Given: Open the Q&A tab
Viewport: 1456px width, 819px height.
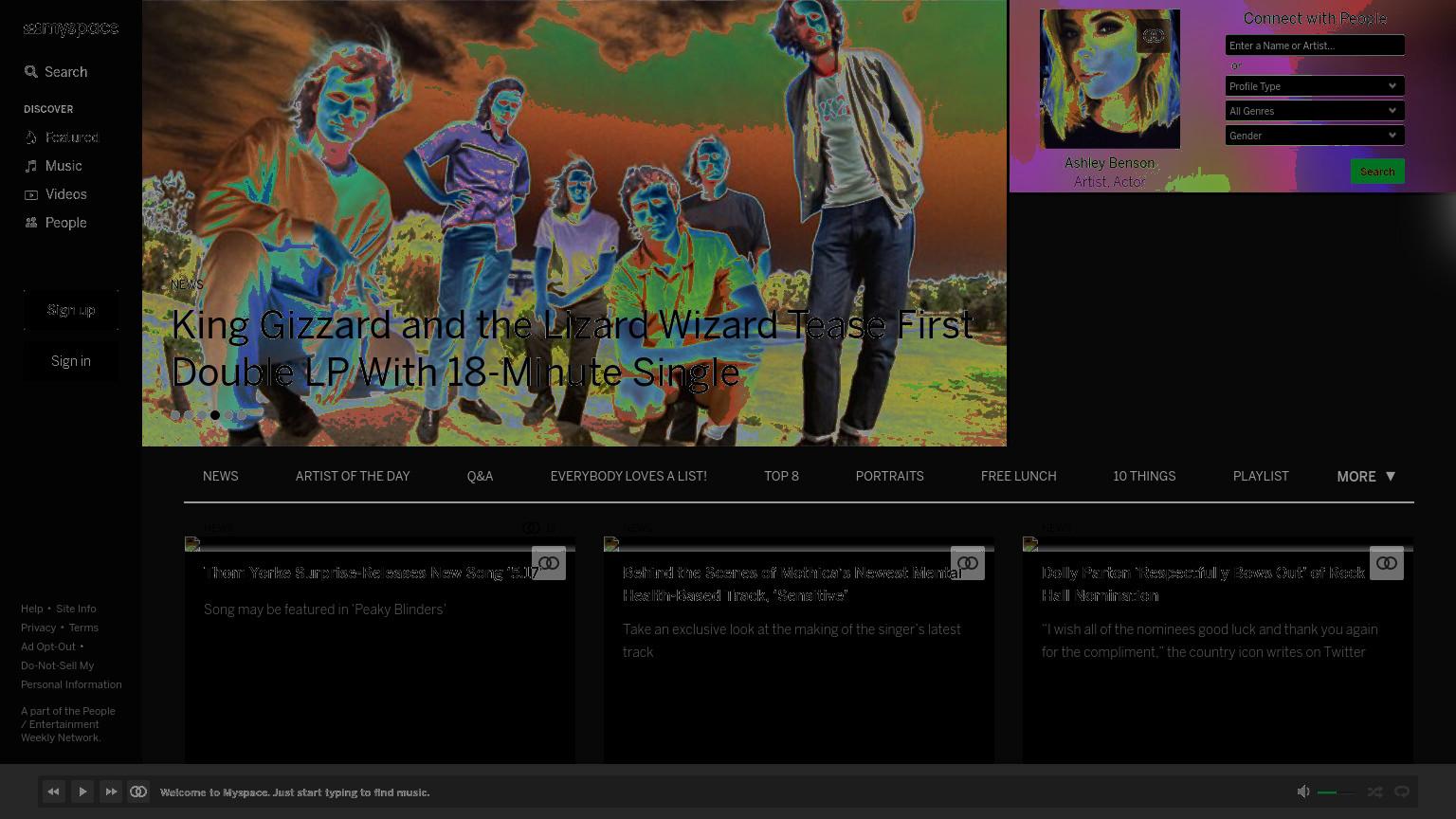Looking at the screenshot, I should click(x=480, y=477).
